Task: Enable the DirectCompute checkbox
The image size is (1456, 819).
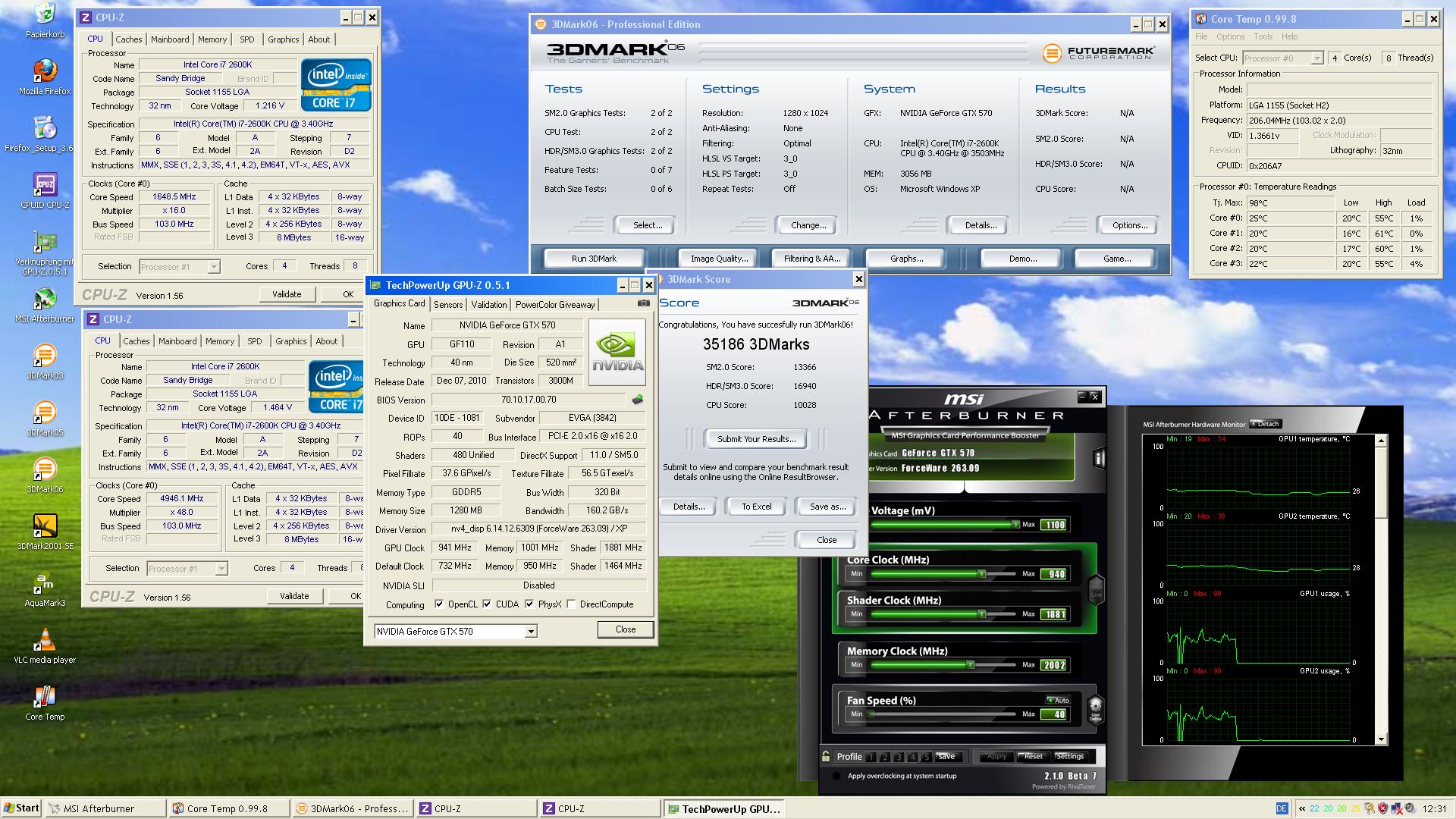Action: pyautogui.click(x=571, y=604)
